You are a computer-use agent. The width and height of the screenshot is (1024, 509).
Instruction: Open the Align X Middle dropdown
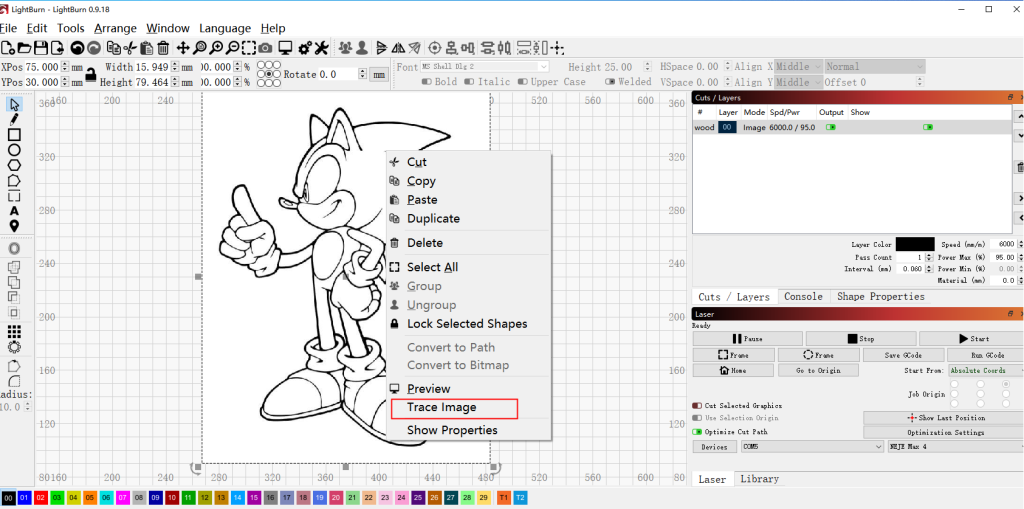tap(797, 67)
